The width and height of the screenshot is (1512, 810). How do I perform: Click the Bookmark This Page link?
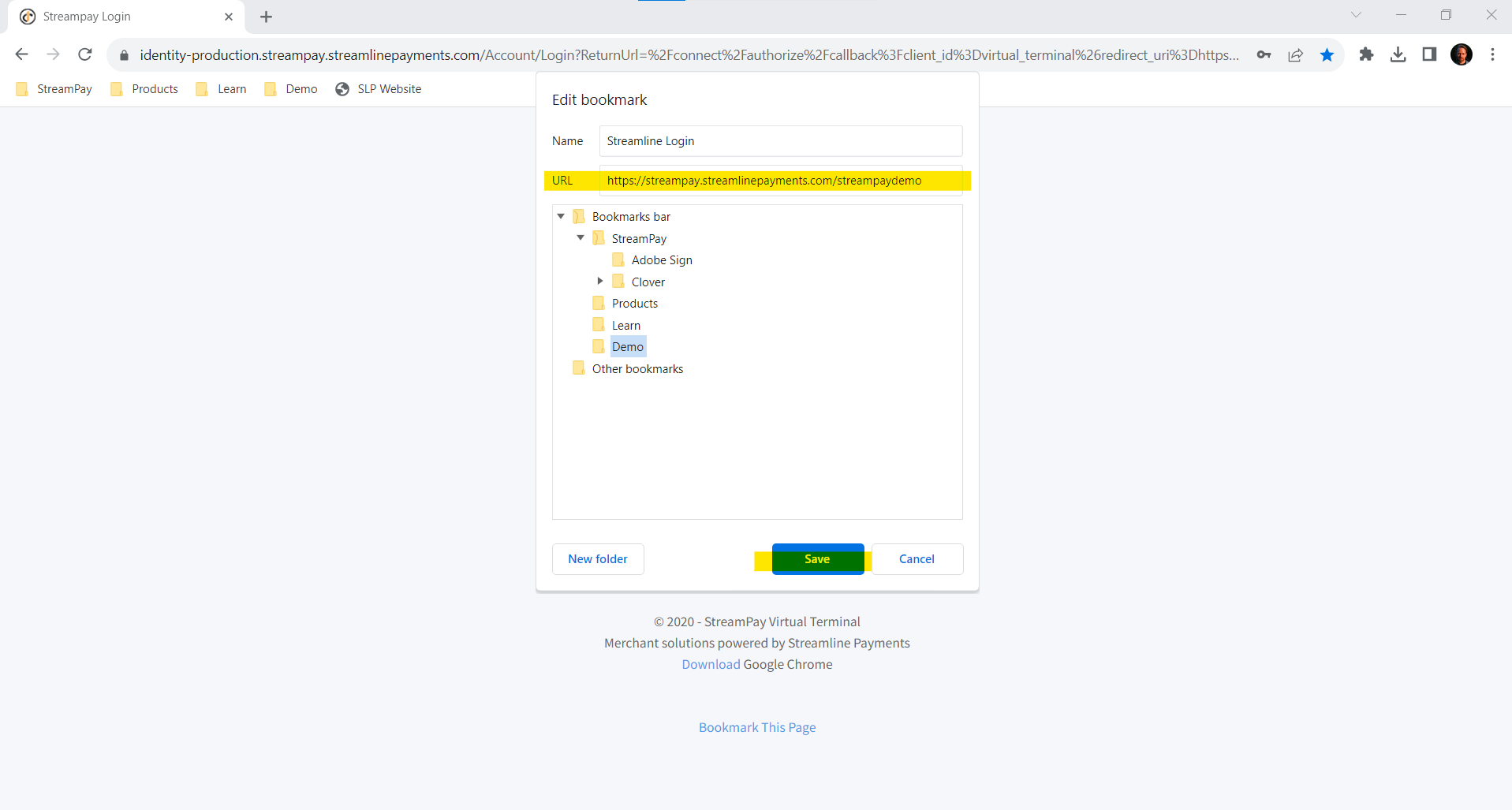click(x=756, y=726)
